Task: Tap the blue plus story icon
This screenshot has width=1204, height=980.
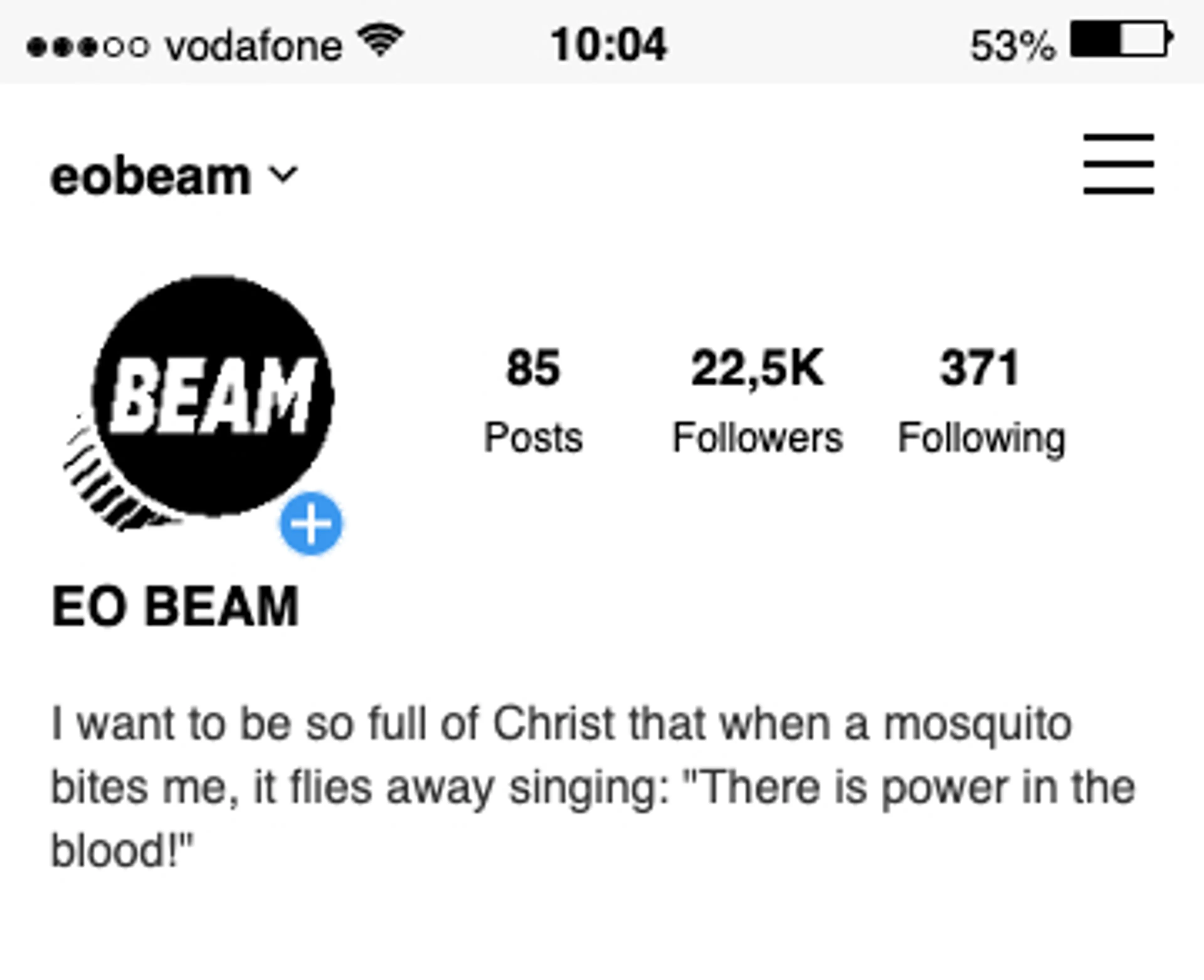Action: click(x=311, y=523)
